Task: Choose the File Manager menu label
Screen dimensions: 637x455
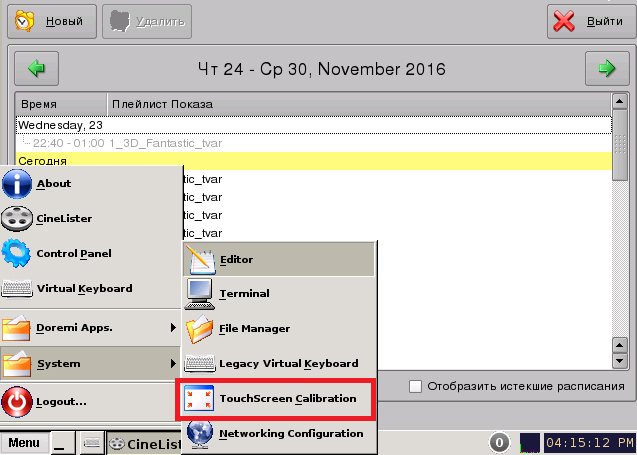Action: 254,328
